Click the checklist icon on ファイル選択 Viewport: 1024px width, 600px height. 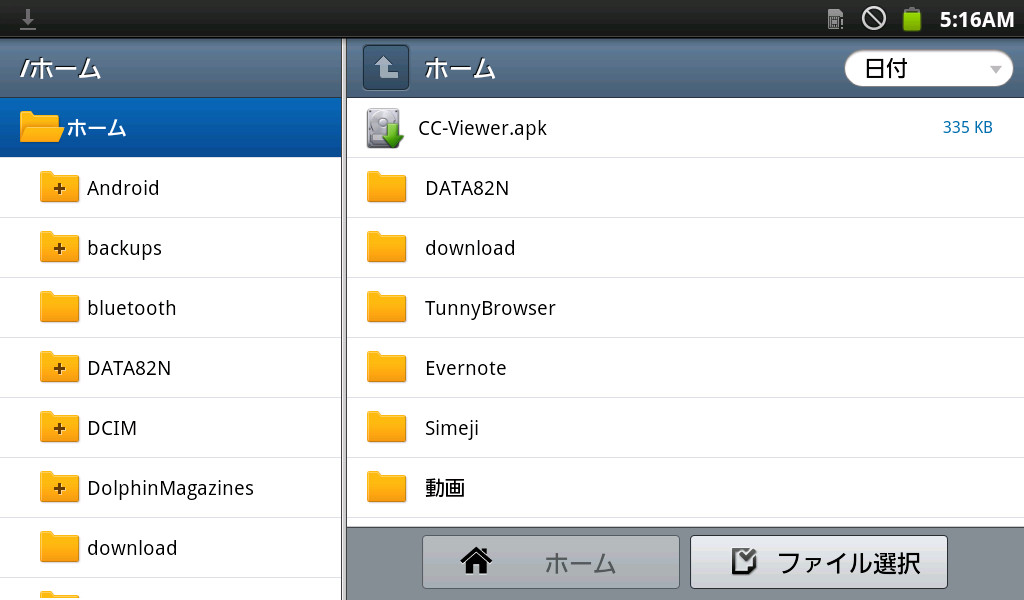[x=742, y=561]
